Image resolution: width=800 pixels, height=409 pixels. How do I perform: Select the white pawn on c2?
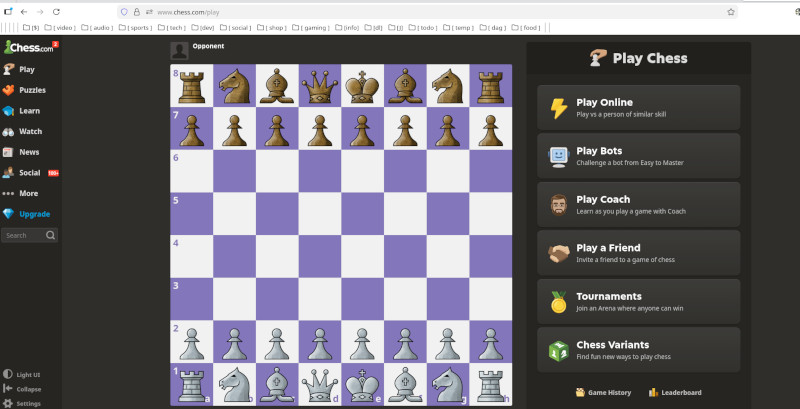coord(277,342)
